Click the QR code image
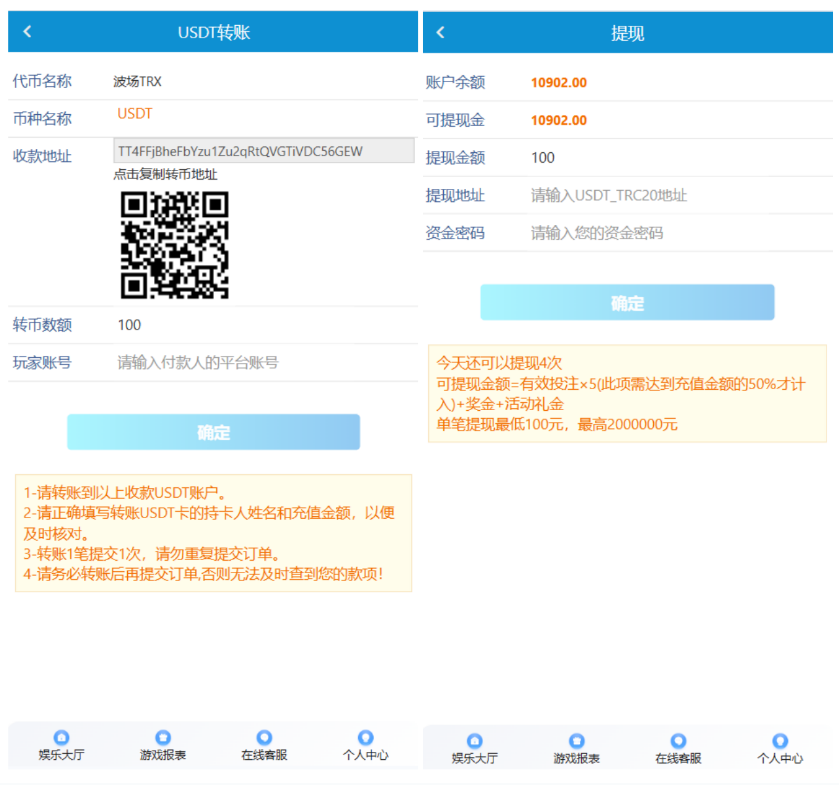 point(175,245)
